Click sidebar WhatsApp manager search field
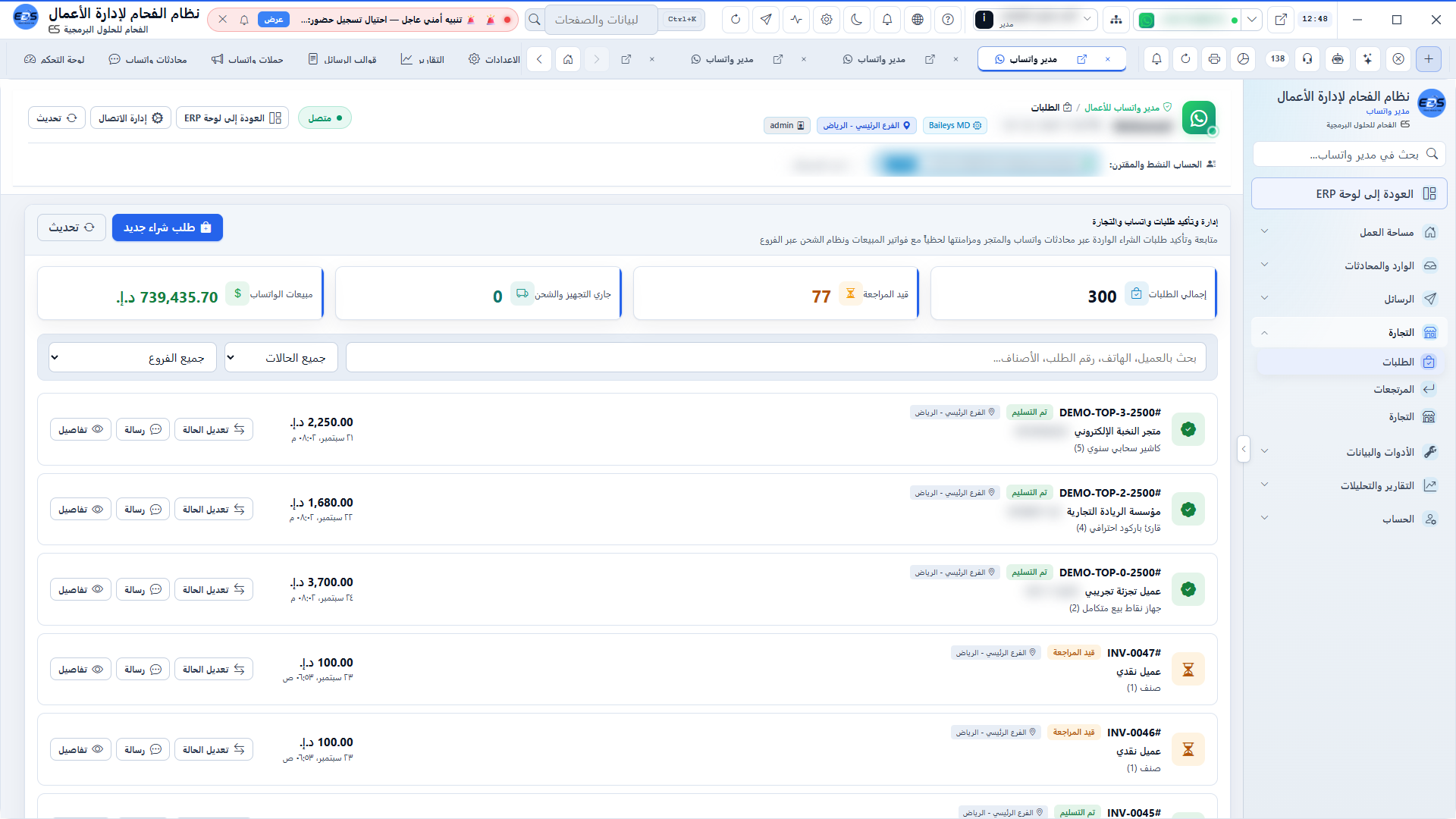The image size is (1456, 819). pos(1349,154)
